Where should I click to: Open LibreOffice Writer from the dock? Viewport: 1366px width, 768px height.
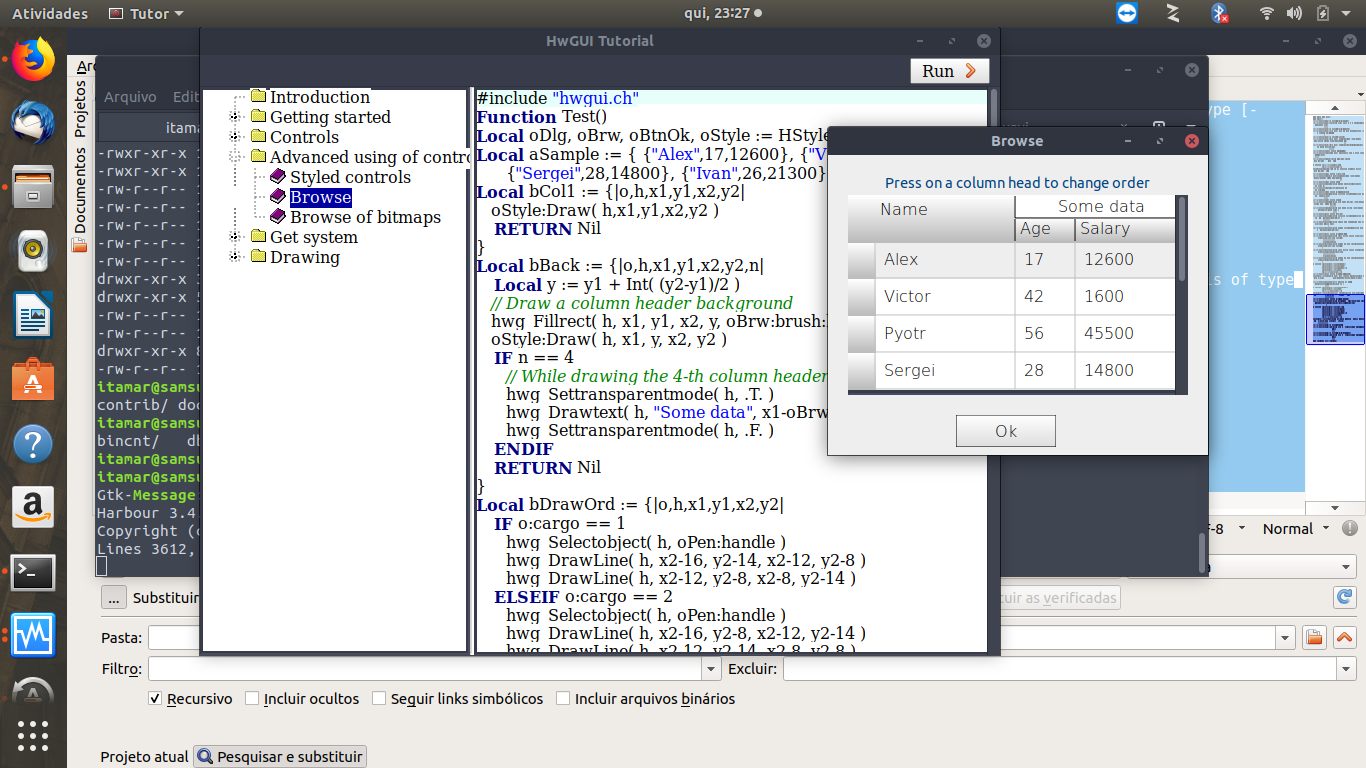(33, 318)
